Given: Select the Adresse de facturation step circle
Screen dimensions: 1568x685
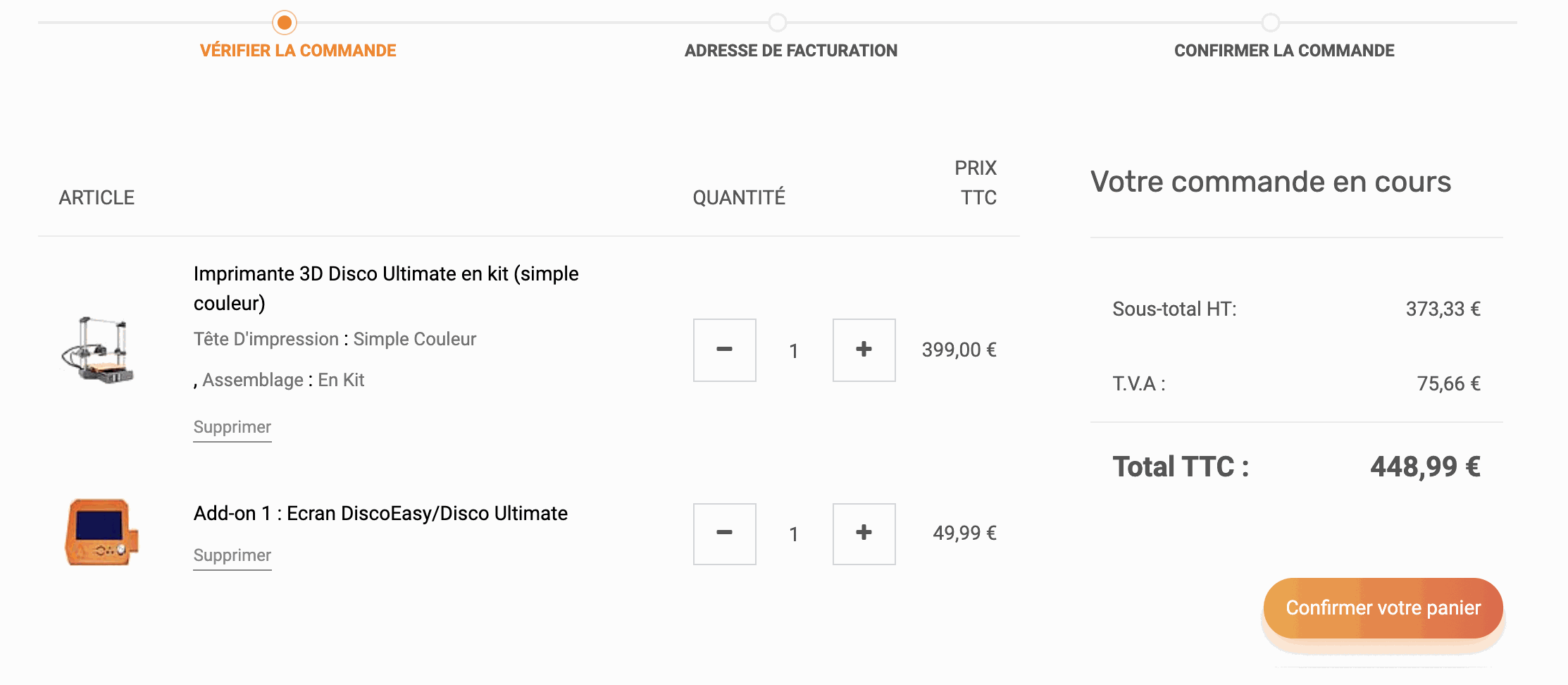Looking at the screenshot, I should point(778,23).
